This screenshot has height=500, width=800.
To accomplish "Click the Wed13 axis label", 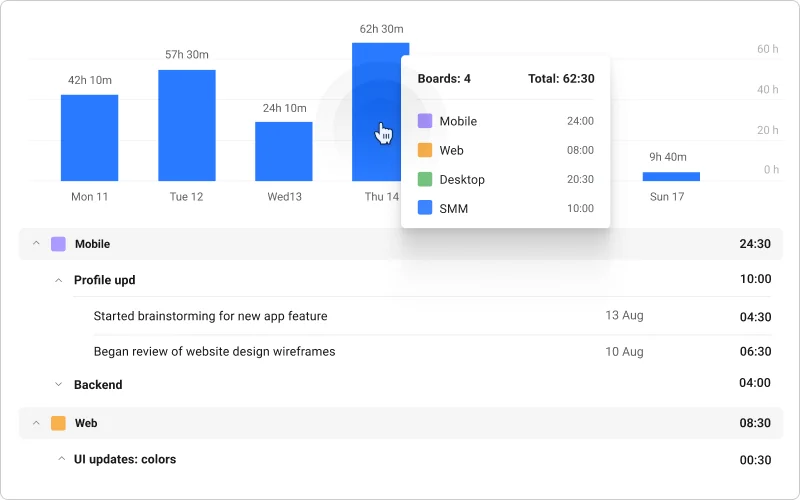I will (x=285, y=197).
